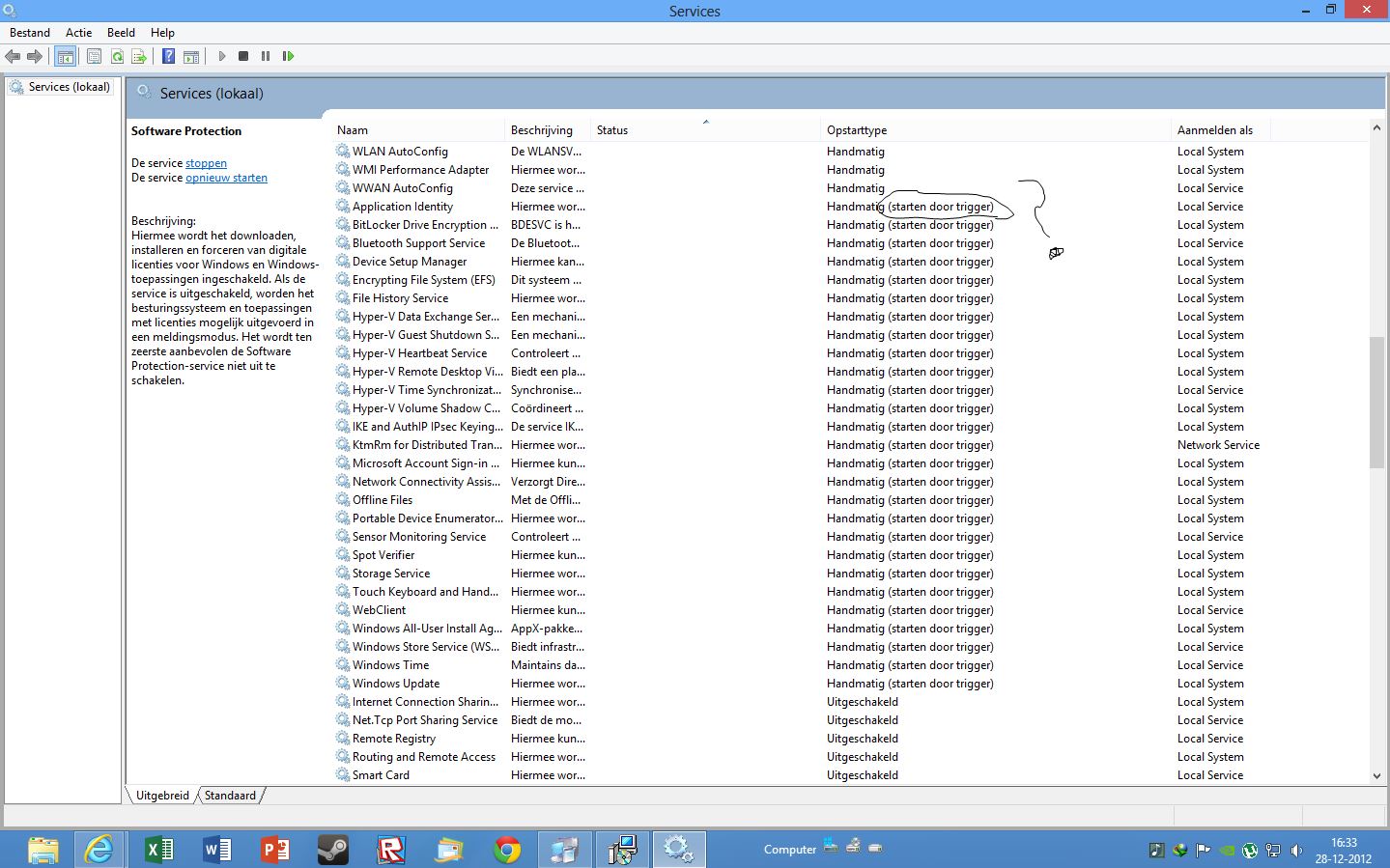Switch to the Standaard tab
The height and width of the screenshot is (868, 1390).
pos(230,796)
